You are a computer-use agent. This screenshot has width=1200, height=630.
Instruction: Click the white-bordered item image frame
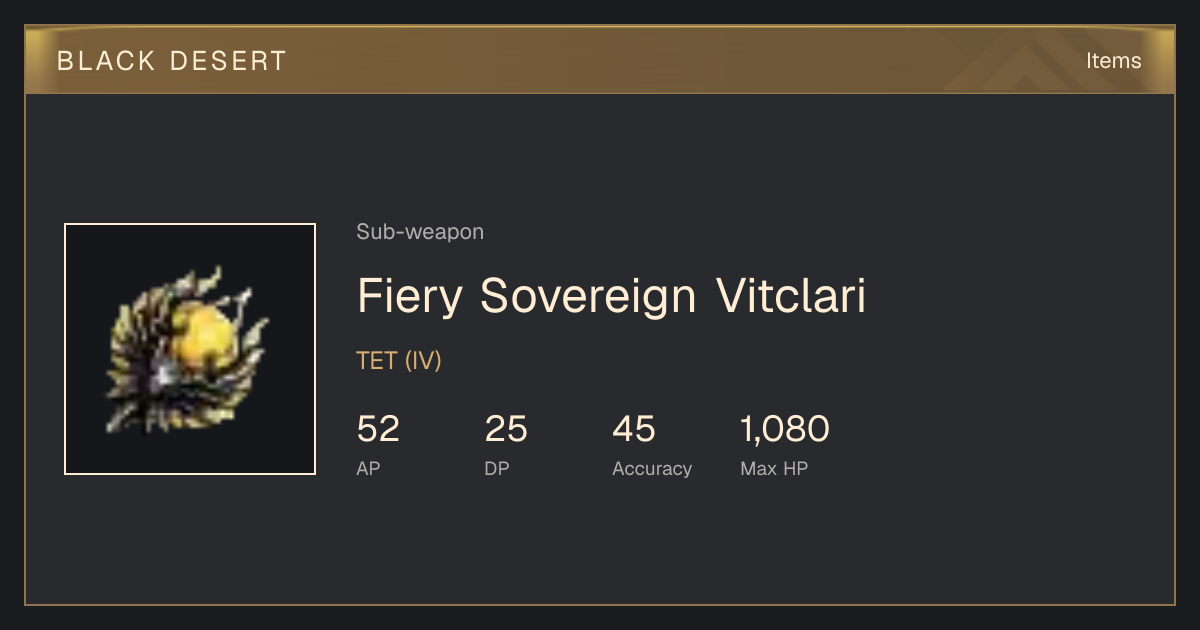tap(190, 349)
